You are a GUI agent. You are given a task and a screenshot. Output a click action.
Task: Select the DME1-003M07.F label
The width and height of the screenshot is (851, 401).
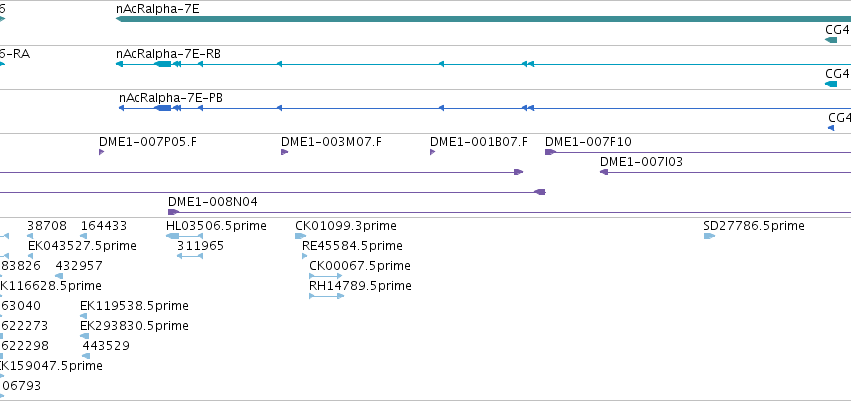pos(331,142)
